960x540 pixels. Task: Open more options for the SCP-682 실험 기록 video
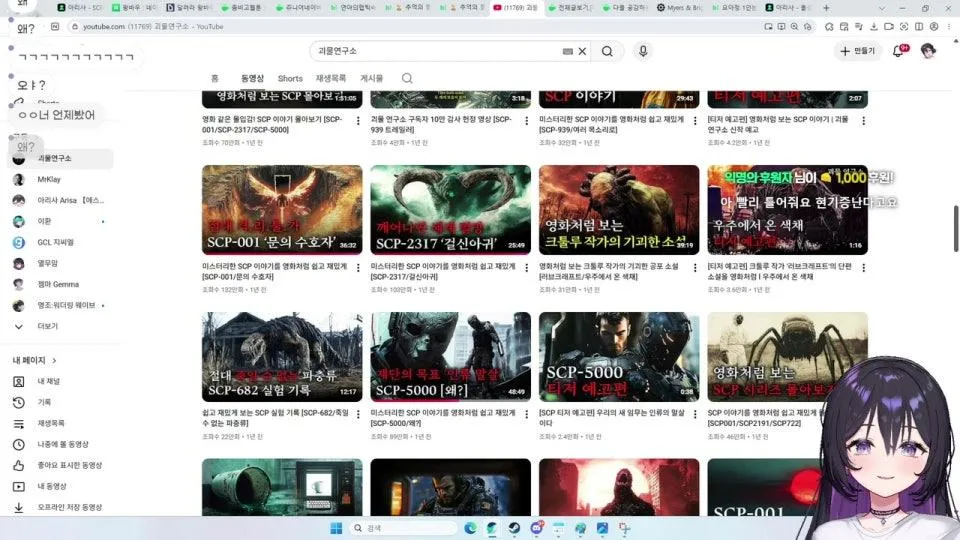pyautogui.click(x=358, y=414)
